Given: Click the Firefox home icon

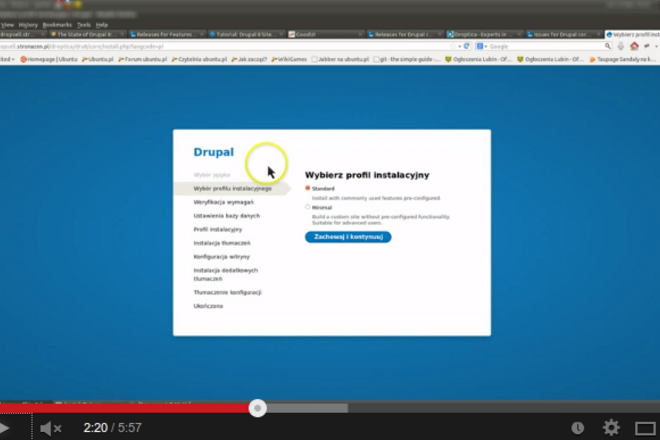Looking at the screenshot, I should (x=634, y=46).
